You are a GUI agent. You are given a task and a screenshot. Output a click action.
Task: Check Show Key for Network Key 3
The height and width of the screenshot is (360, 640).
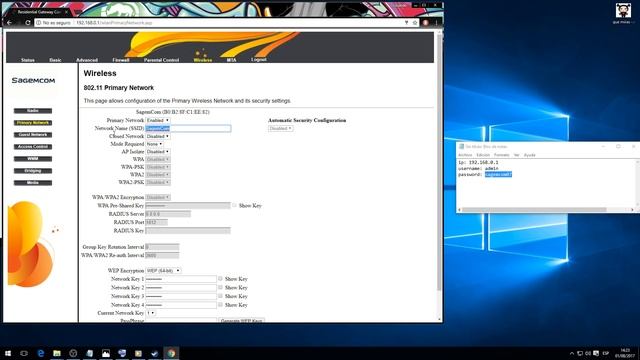click(220, 296)
